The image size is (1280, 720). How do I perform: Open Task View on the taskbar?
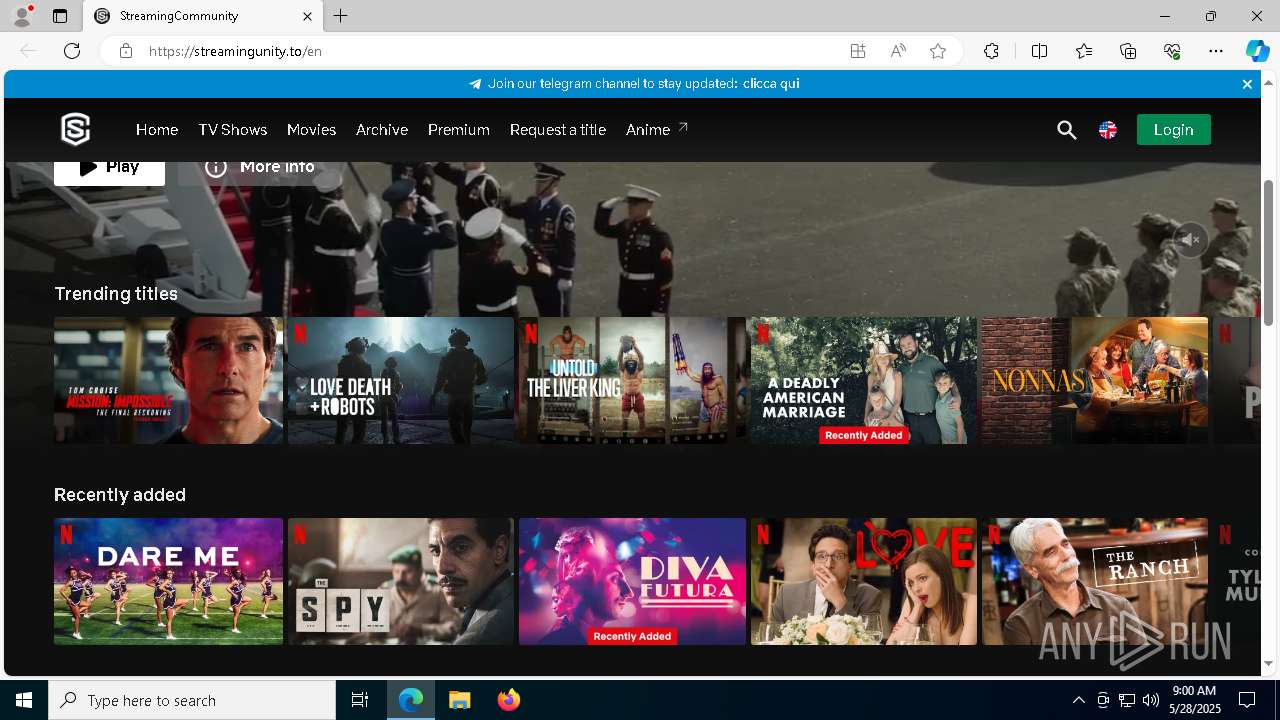click(360, 700)
